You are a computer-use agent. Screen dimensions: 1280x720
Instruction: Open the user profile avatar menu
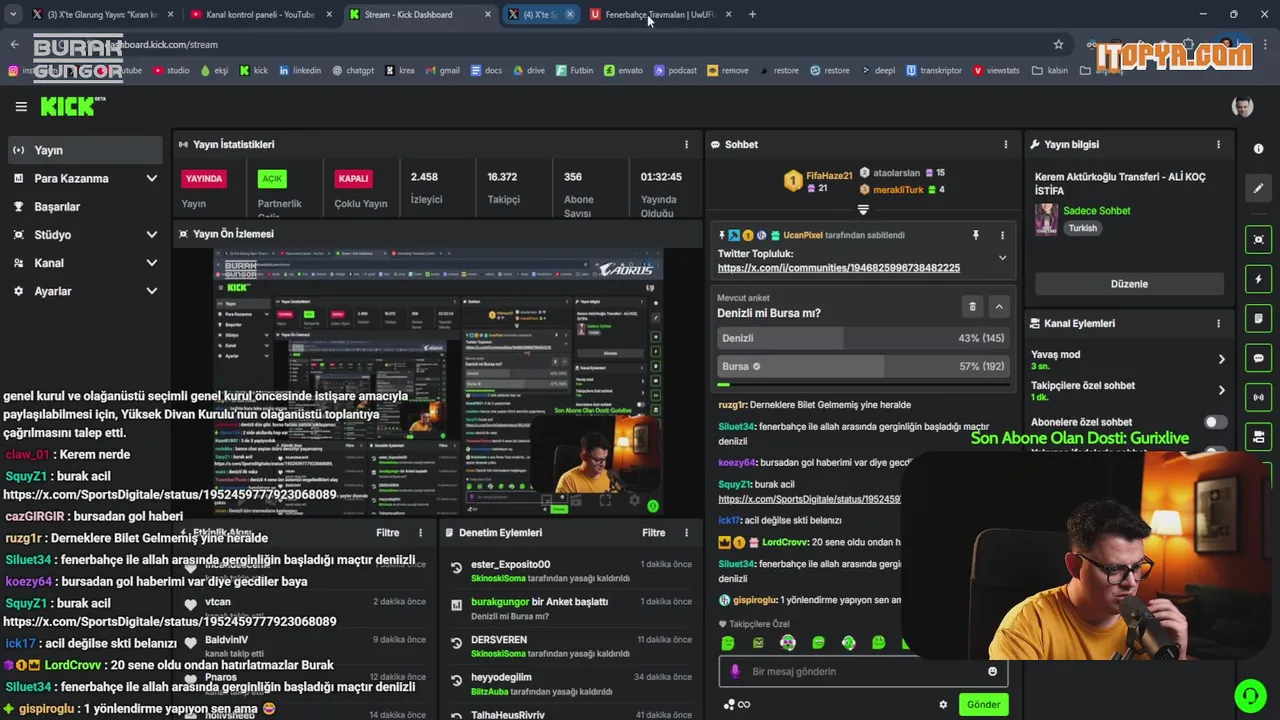[x=1242, y=106]
